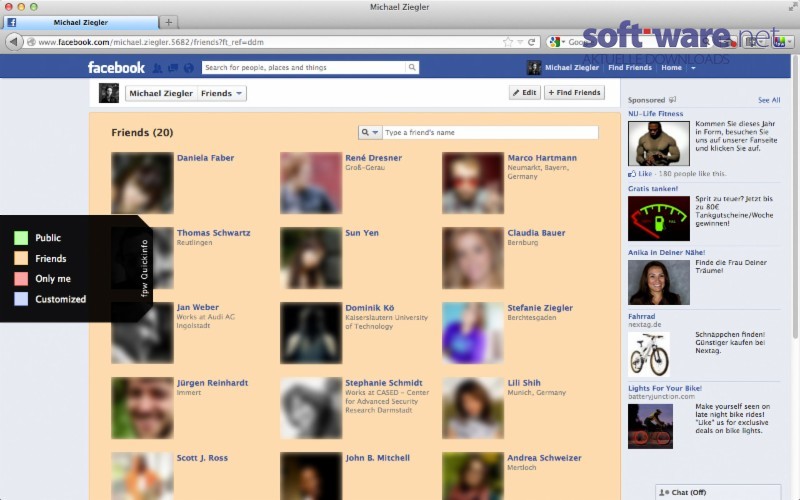Image resolution: width=800 pixels, height=500 pixels.
Task: Open the account dropdown arrow next to Home
Action: click(x=693, y=68)
